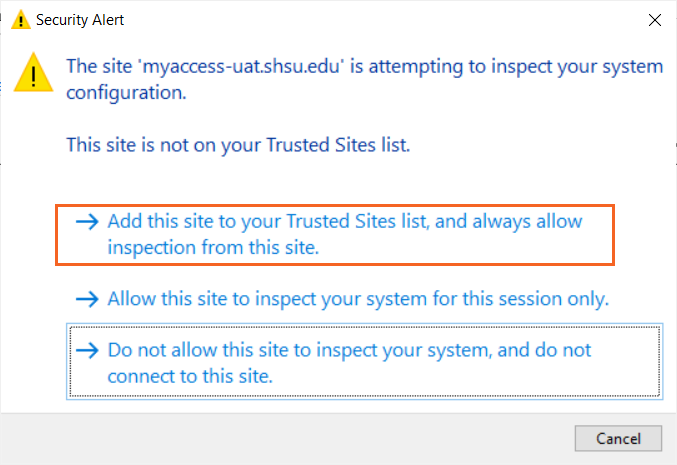Select the orange-highlighted Trusted Sites option box

[336, 235]
